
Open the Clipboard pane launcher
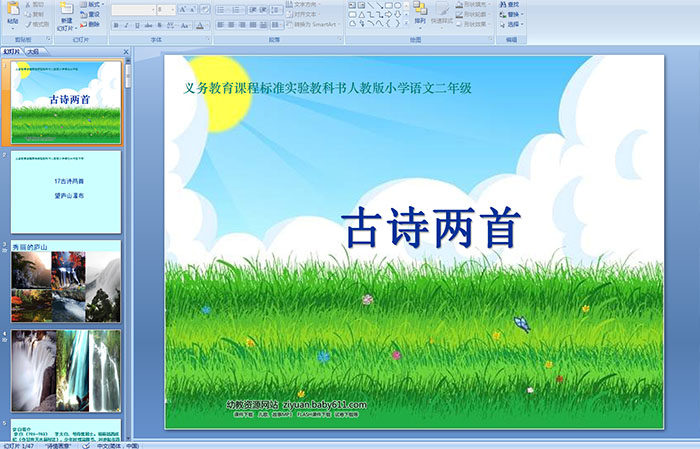pos(49,39)
